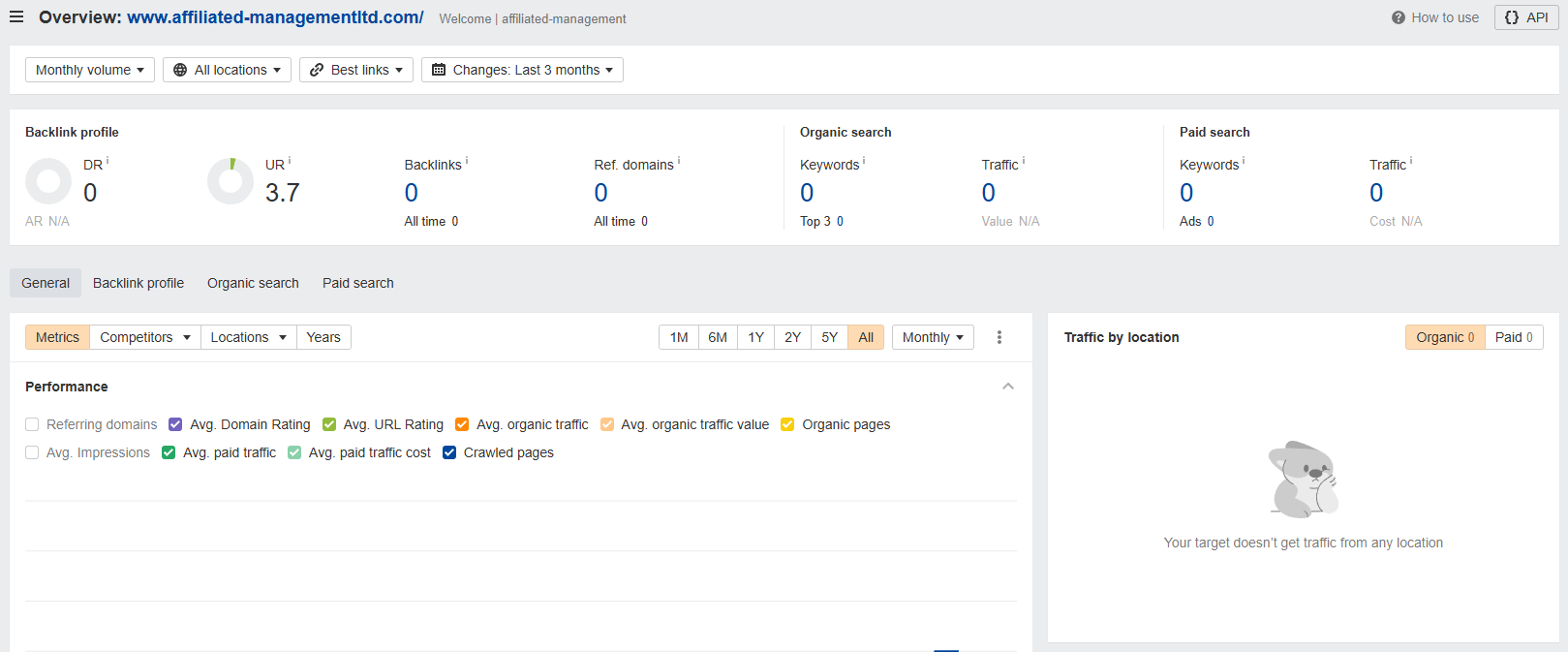Screen dimensions: 1568x652
Task: Click the UR info icon
Action: point(290,161)
